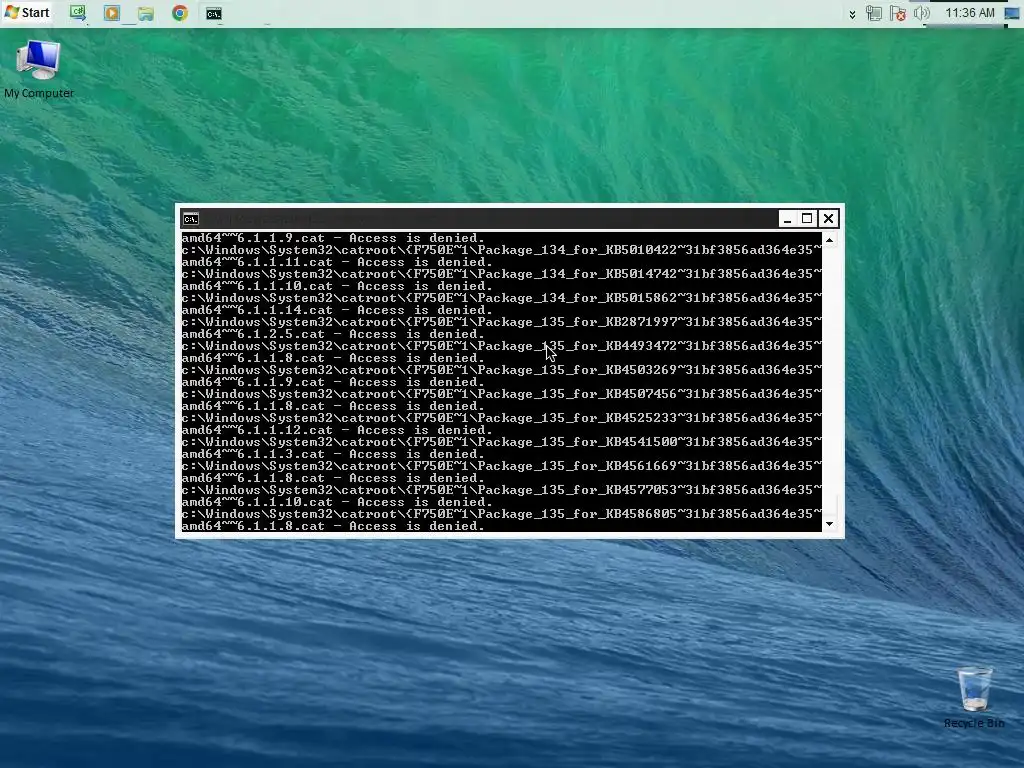Image resolution: width=1024 pixels, height=768 pixels.
Task: Click the amd64~~6.1.1.3.cat access denied line
Action: (333, 455)
